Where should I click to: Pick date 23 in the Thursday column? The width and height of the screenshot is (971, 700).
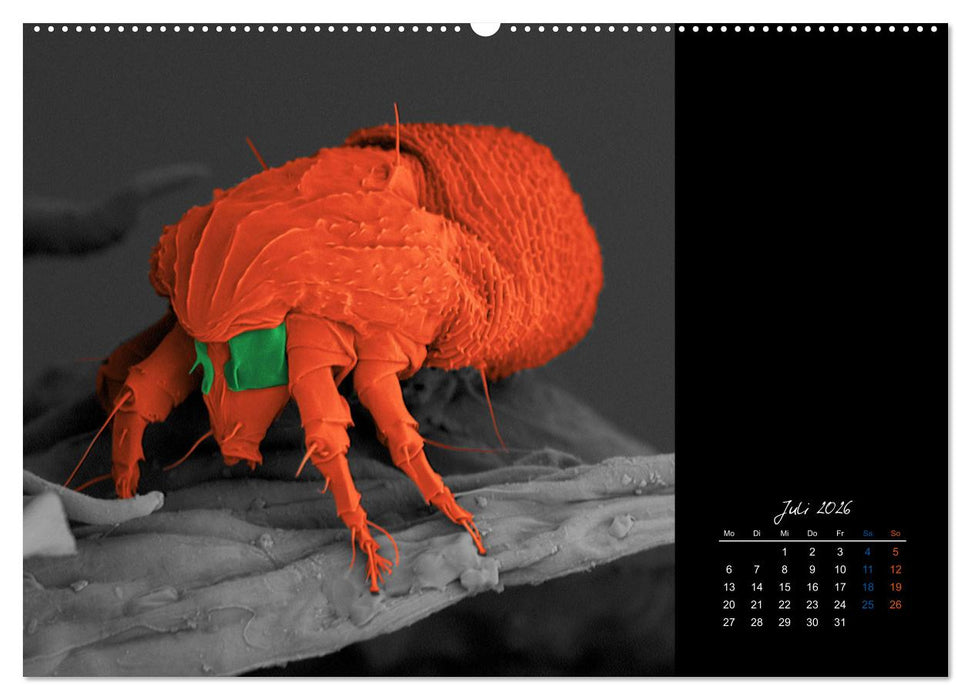pyautogui.click(x=812, y=604)
